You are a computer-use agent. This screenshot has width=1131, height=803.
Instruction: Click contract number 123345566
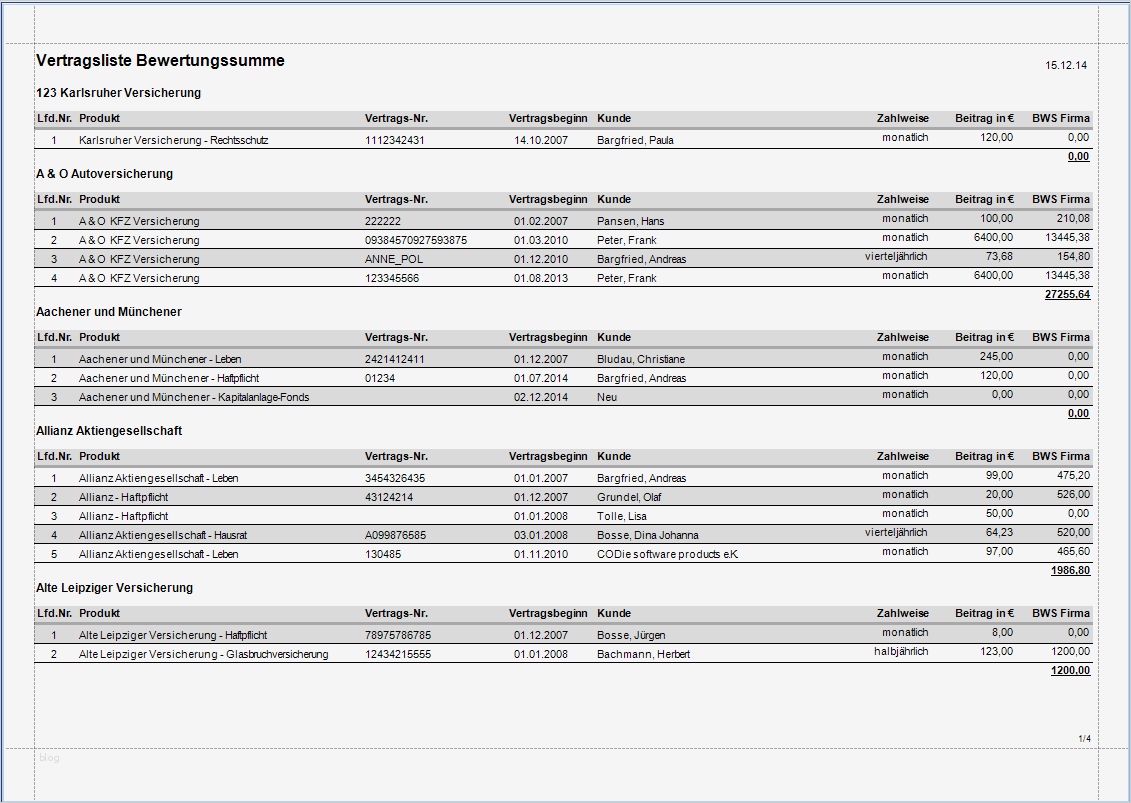[392, 278]
